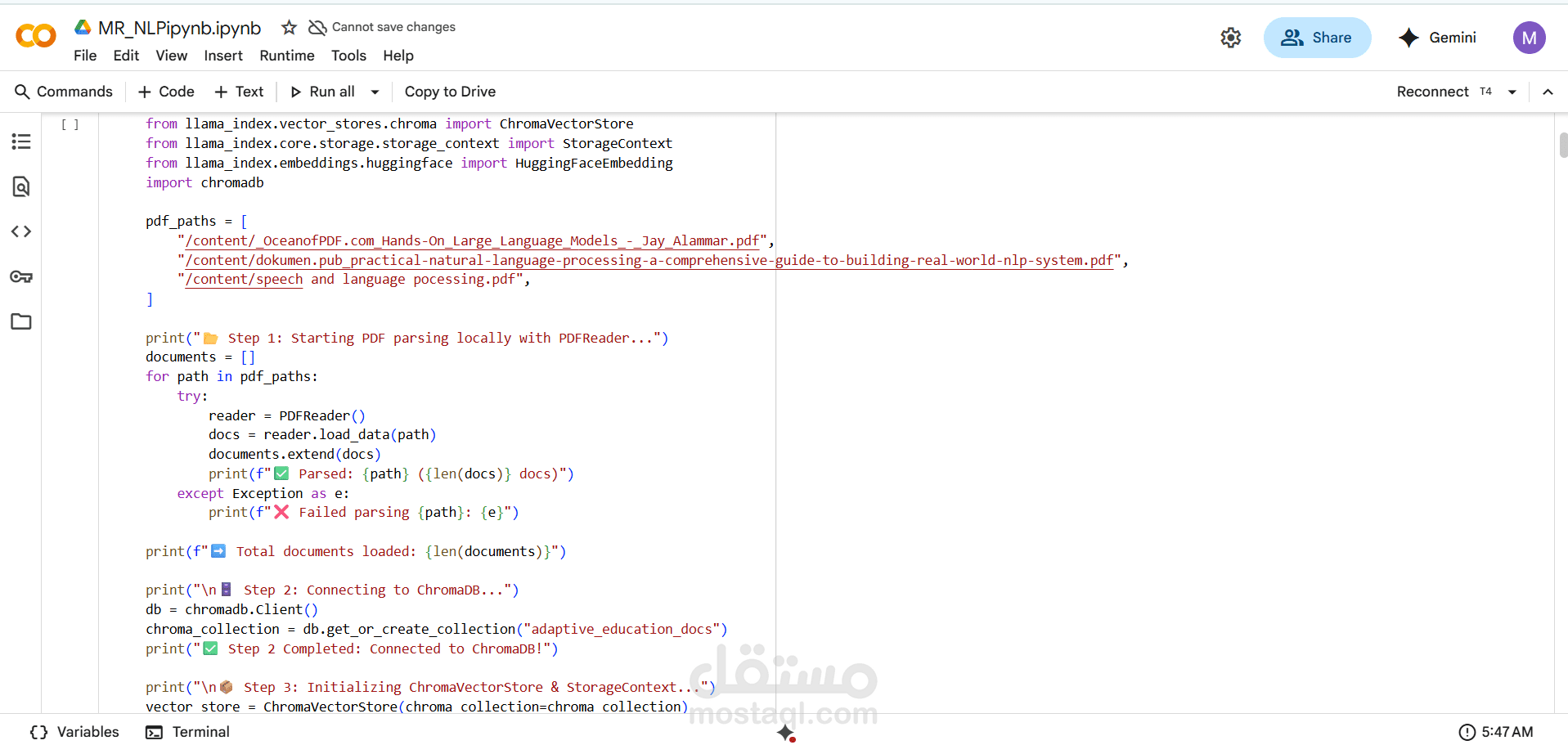Screen dimensions: 1568x745
Task: Star the MR_NLPipynb notebook
Action: 289,28
